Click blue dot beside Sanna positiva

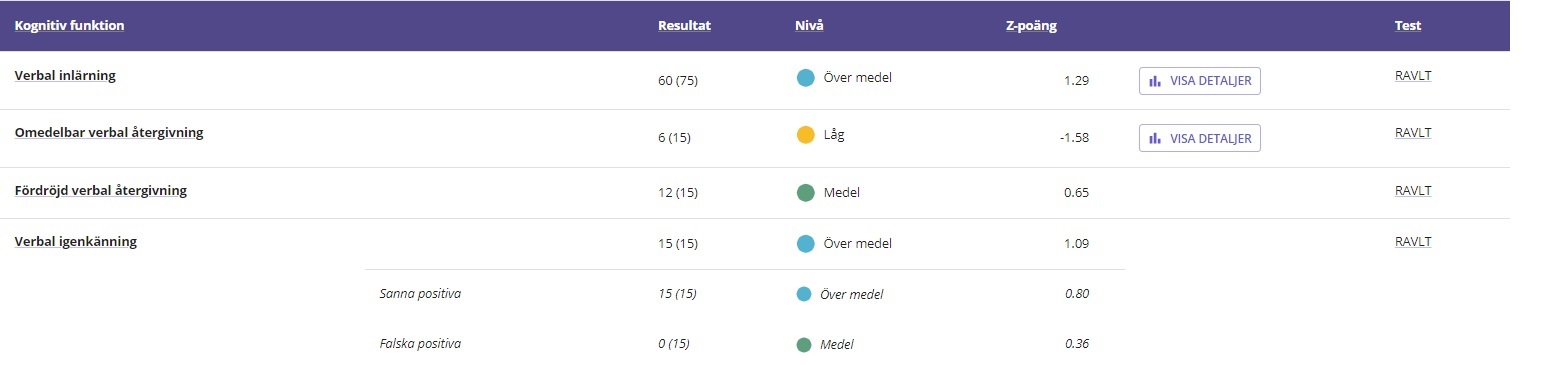coord(803,294)
